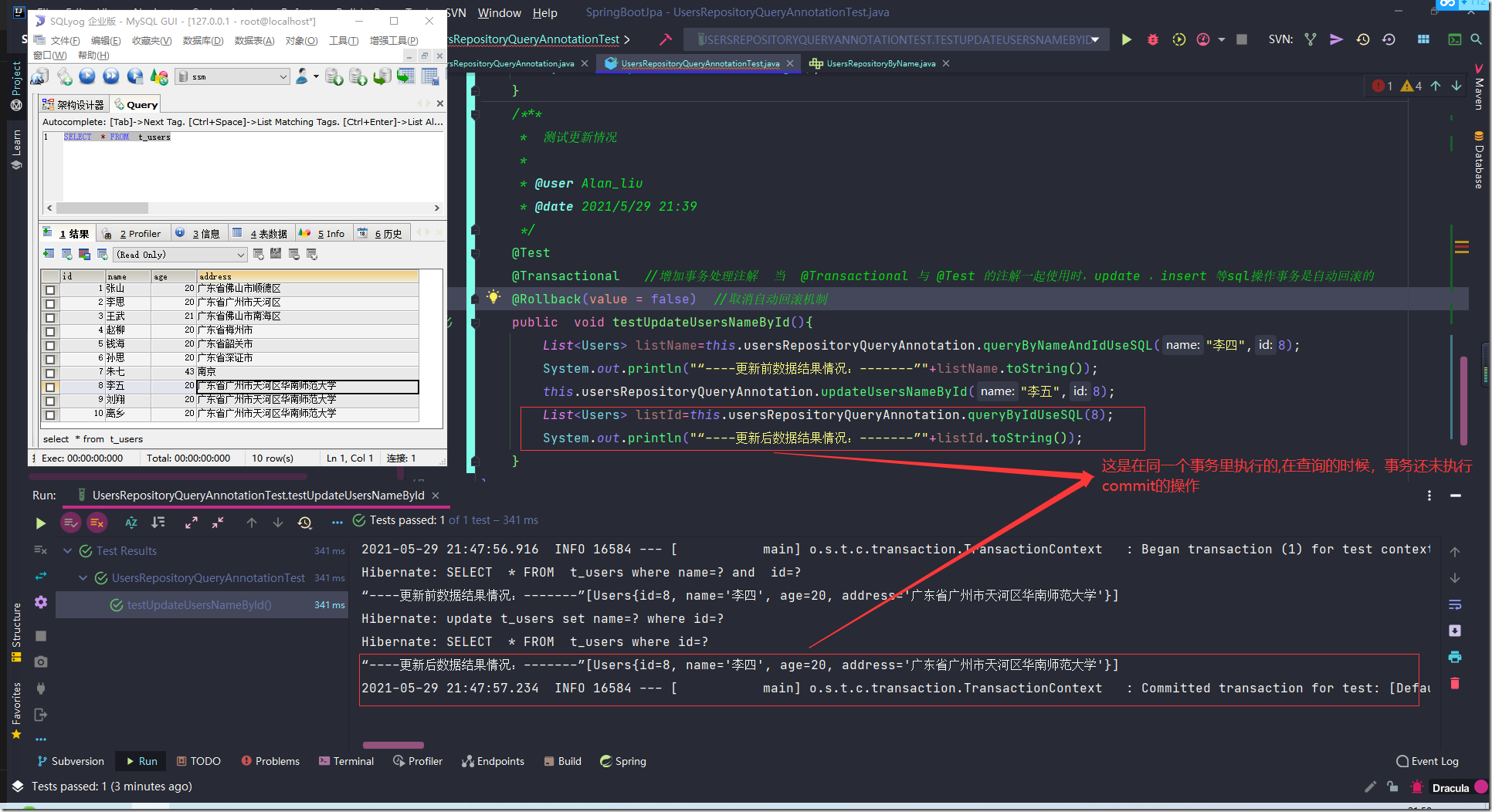The image size is (1492, 812).
Task: Check the row checkbox for 钱海
Action: [x=50, y=345]
